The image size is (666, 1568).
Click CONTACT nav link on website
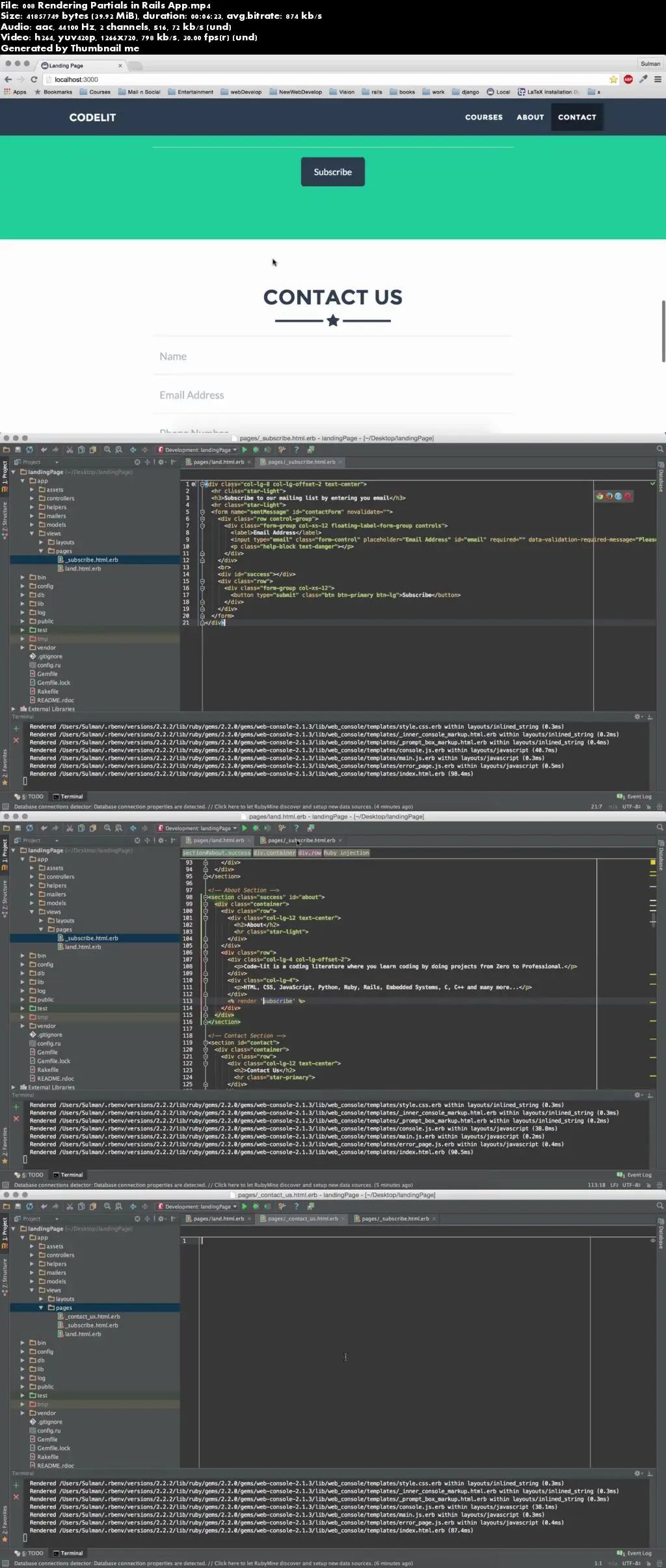click(x=577, y=118)
